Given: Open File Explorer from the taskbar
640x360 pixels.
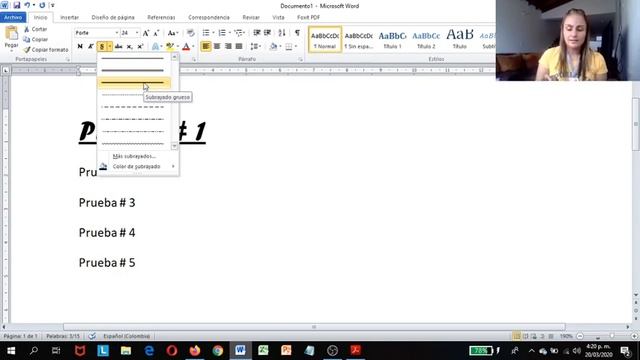Looking at the screenshot, I should [x=126, y=351].
